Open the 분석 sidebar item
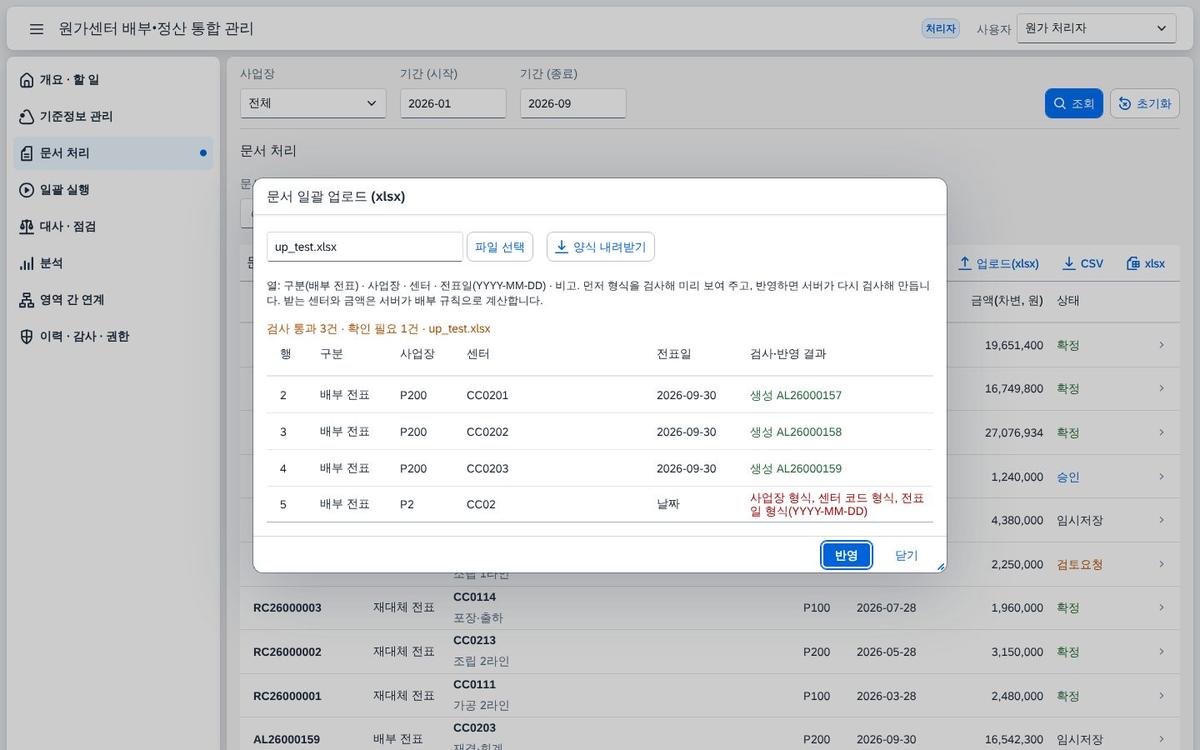Image resolution: width=1200 pixels, height=750 pixels. 115,263
